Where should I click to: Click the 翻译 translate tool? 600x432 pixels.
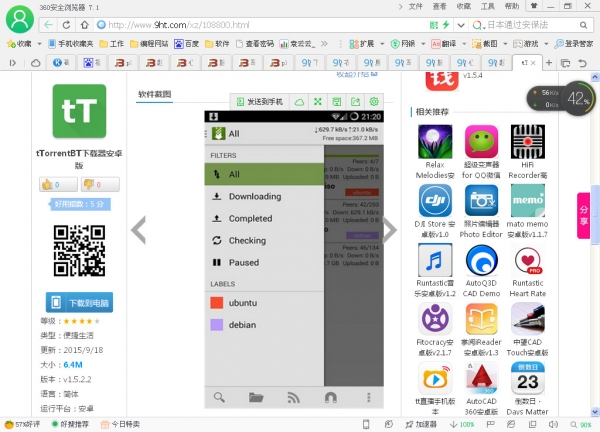tap(444, 44)
